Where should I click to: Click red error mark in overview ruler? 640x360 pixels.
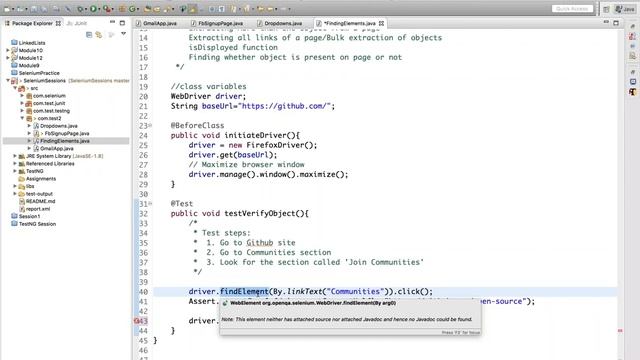coord(620,331)
